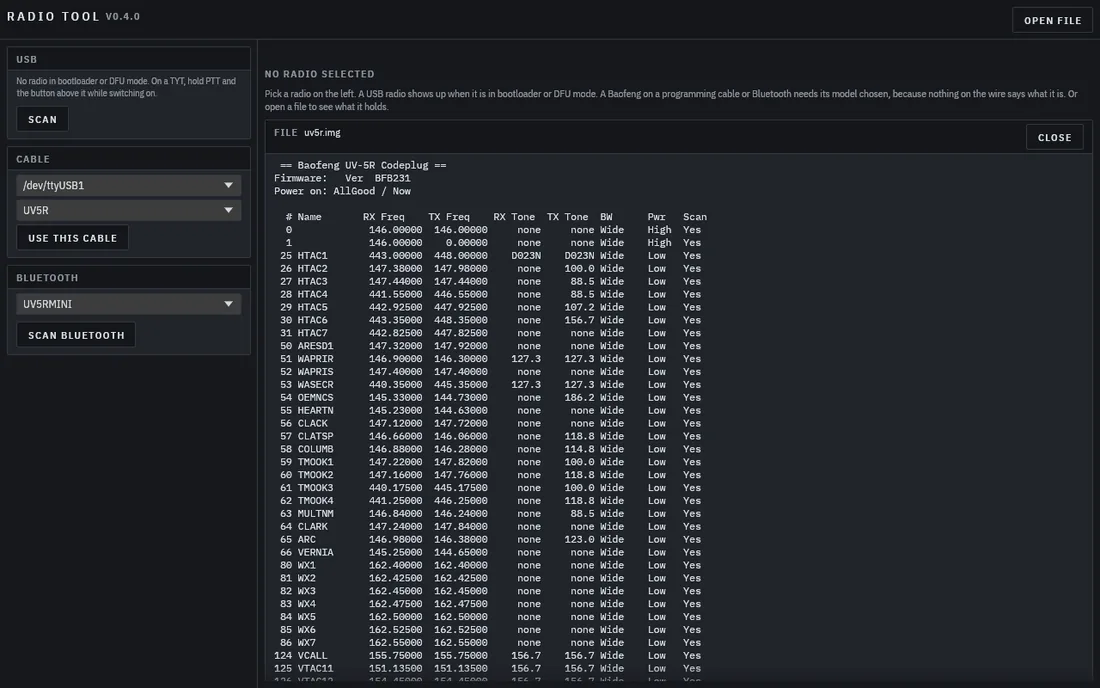Select channel 64 CLARK row

click(490, 527)
